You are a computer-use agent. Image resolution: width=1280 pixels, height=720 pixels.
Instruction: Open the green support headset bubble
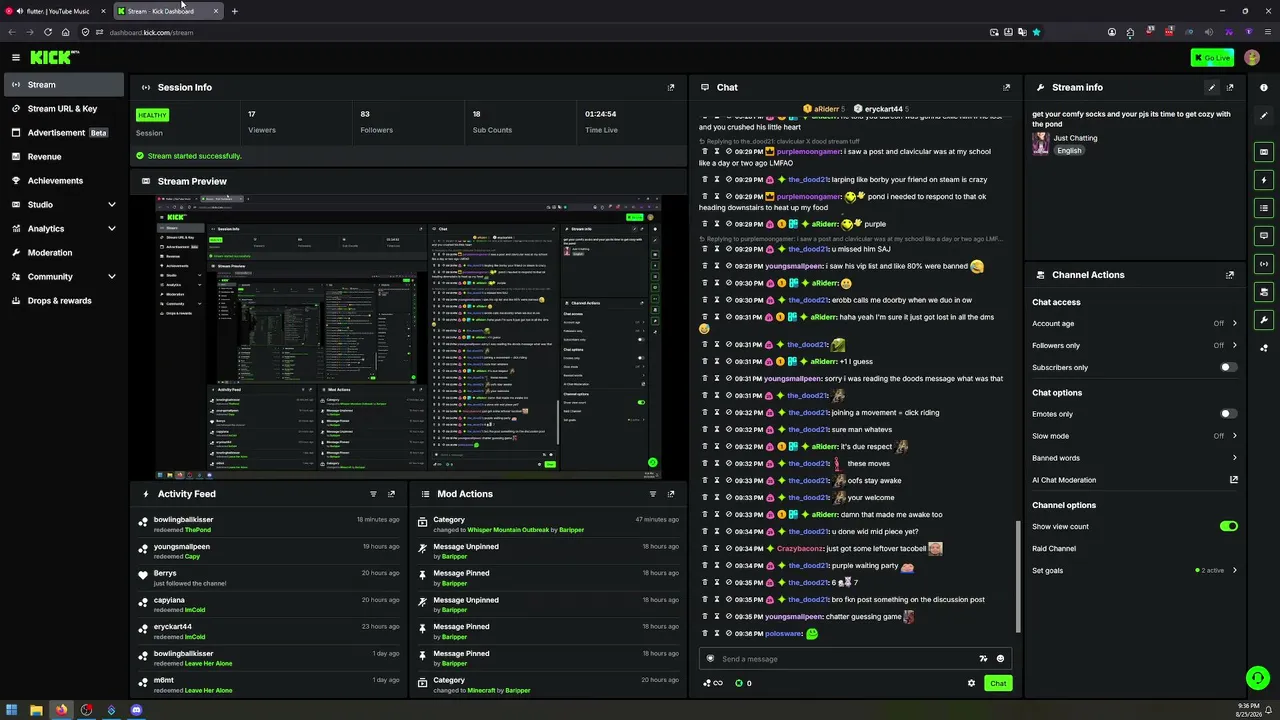coord(1258,678)
